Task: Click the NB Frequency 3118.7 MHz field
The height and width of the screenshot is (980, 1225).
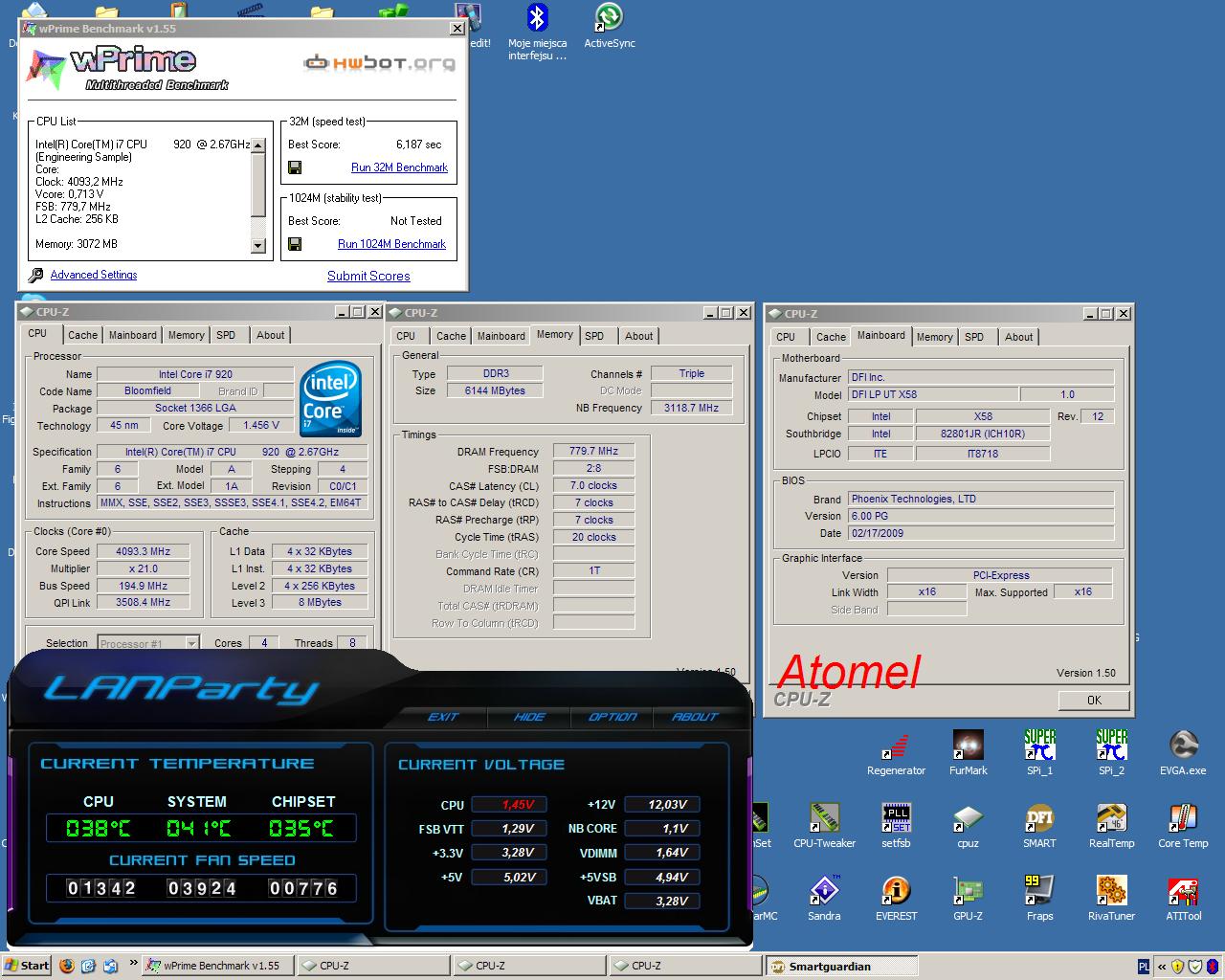Action: pos(691,408)
